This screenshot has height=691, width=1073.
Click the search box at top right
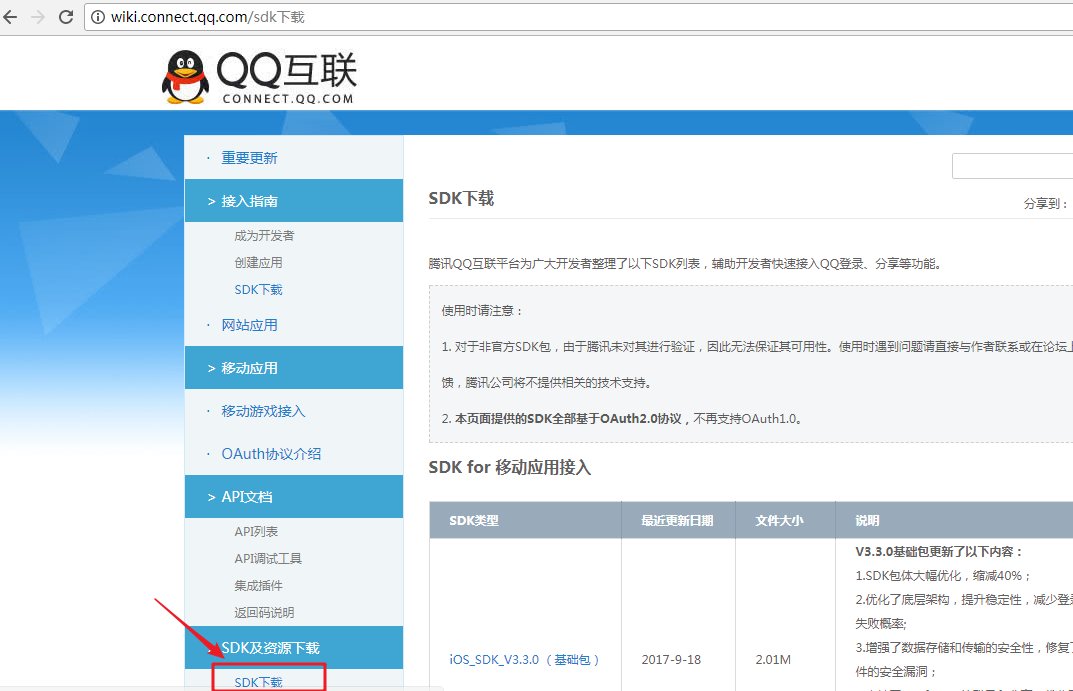click(x=1010, y=166)
